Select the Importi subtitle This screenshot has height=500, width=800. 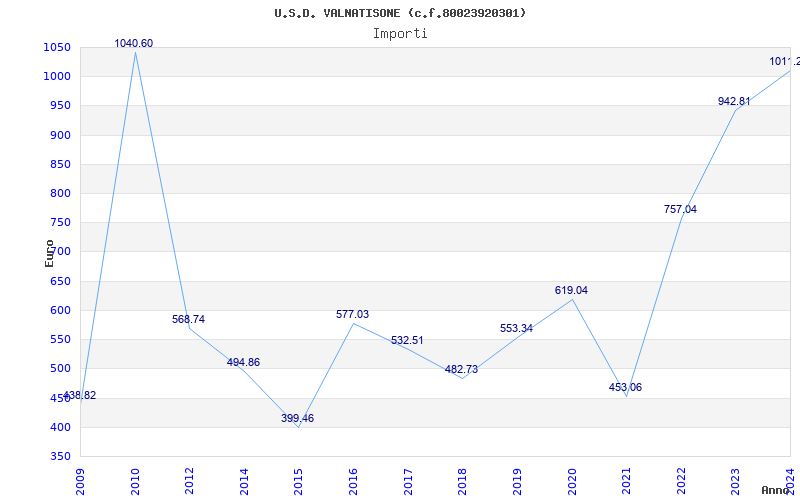click(400, 34)
